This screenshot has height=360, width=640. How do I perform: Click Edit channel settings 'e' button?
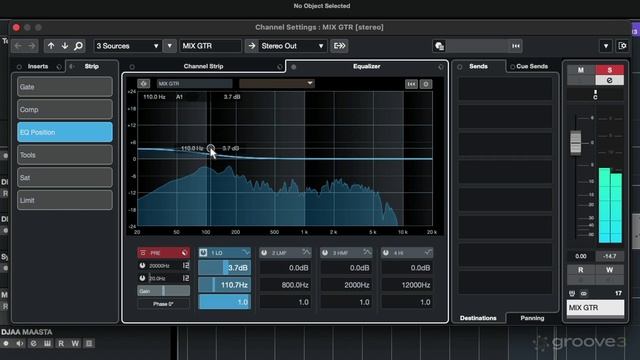(609, 80)
